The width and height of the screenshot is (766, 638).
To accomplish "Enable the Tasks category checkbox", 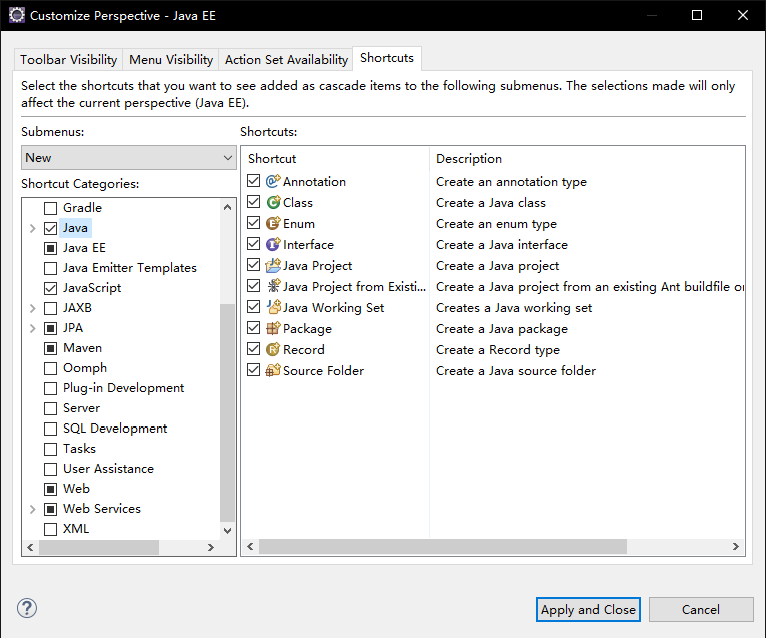I will 50,449.
